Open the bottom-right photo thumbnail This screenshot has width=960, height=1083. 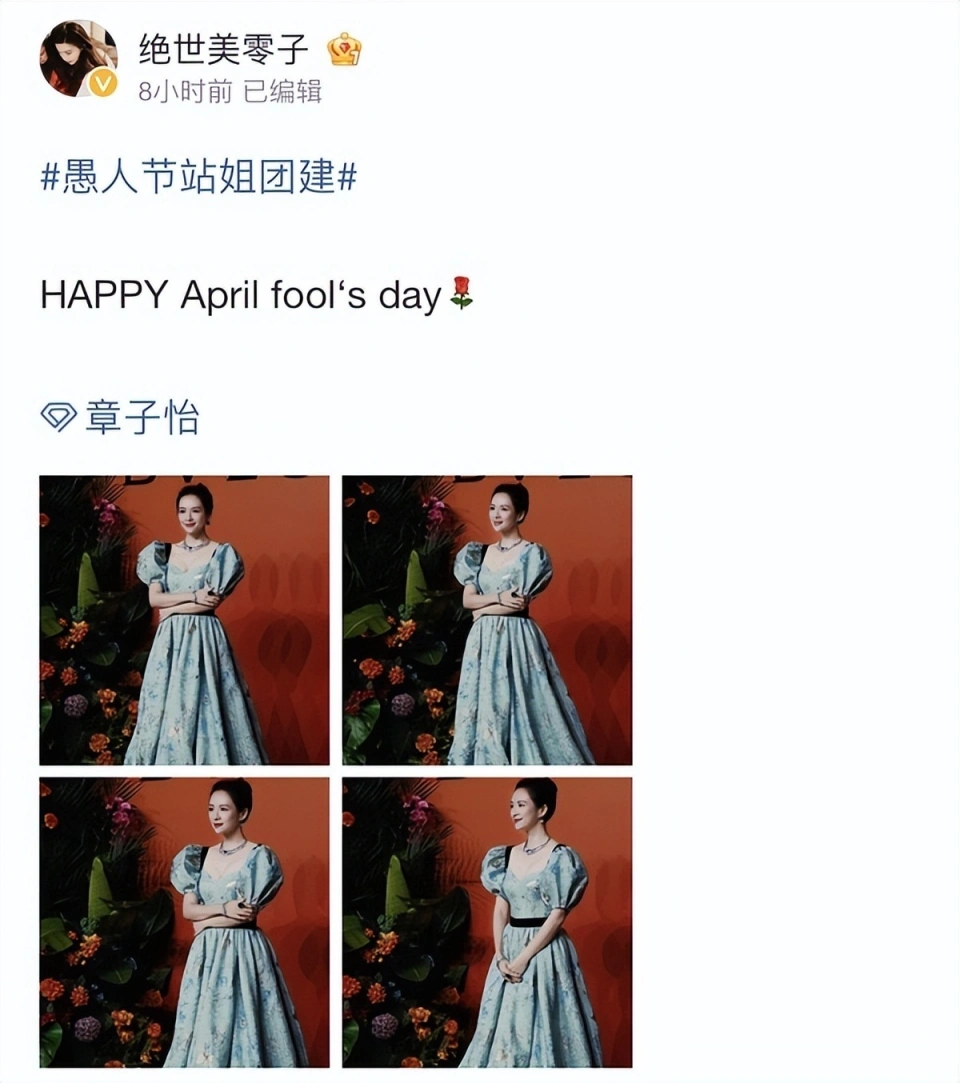click(487, 922)
